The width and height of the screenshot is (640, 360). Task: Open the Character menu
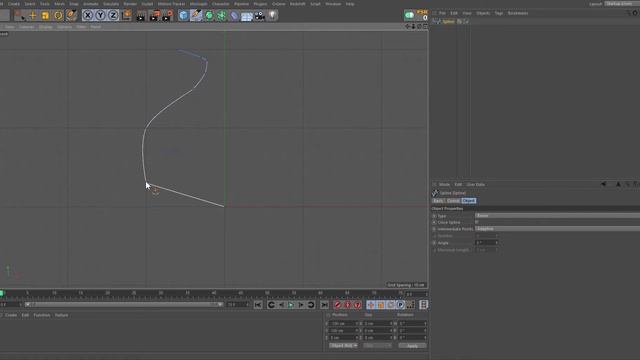220,4
